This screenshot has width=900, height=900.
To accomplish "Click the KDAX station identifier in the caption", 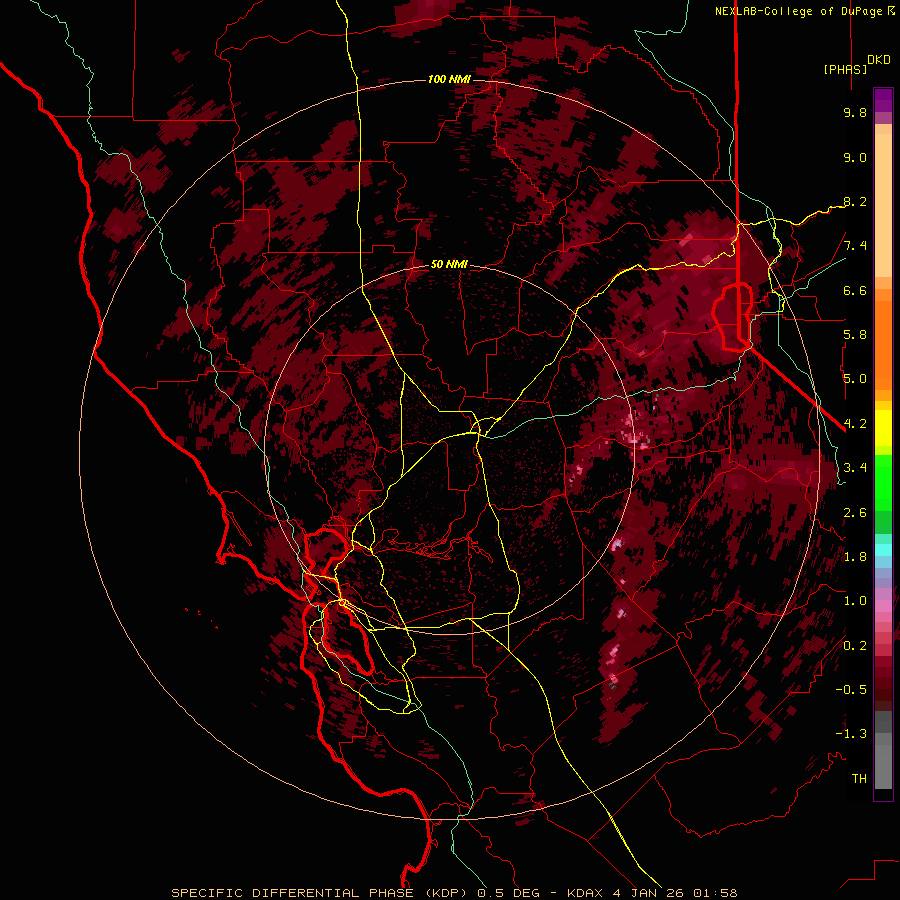I will pos(585,893).
